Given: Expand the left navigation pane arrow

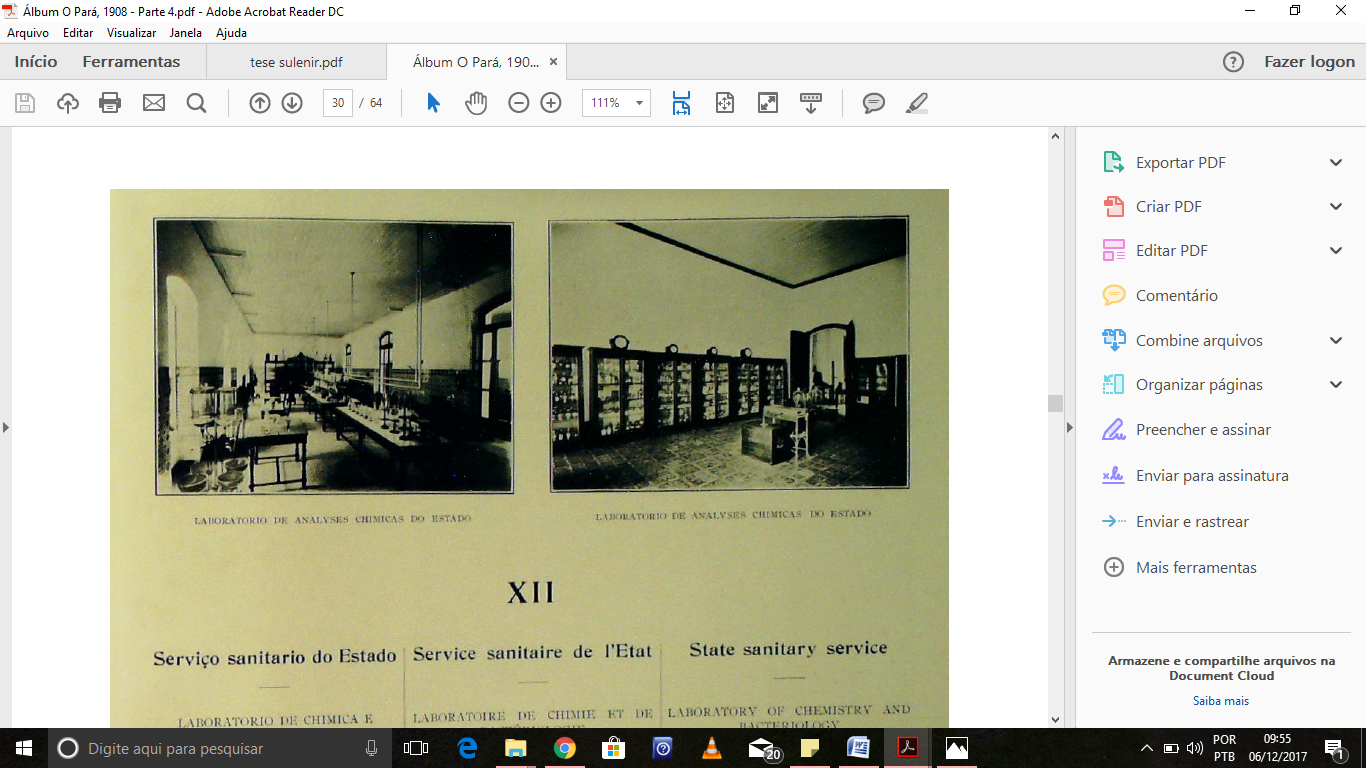Looking at the screenshot, I should [x=6, y=428].
